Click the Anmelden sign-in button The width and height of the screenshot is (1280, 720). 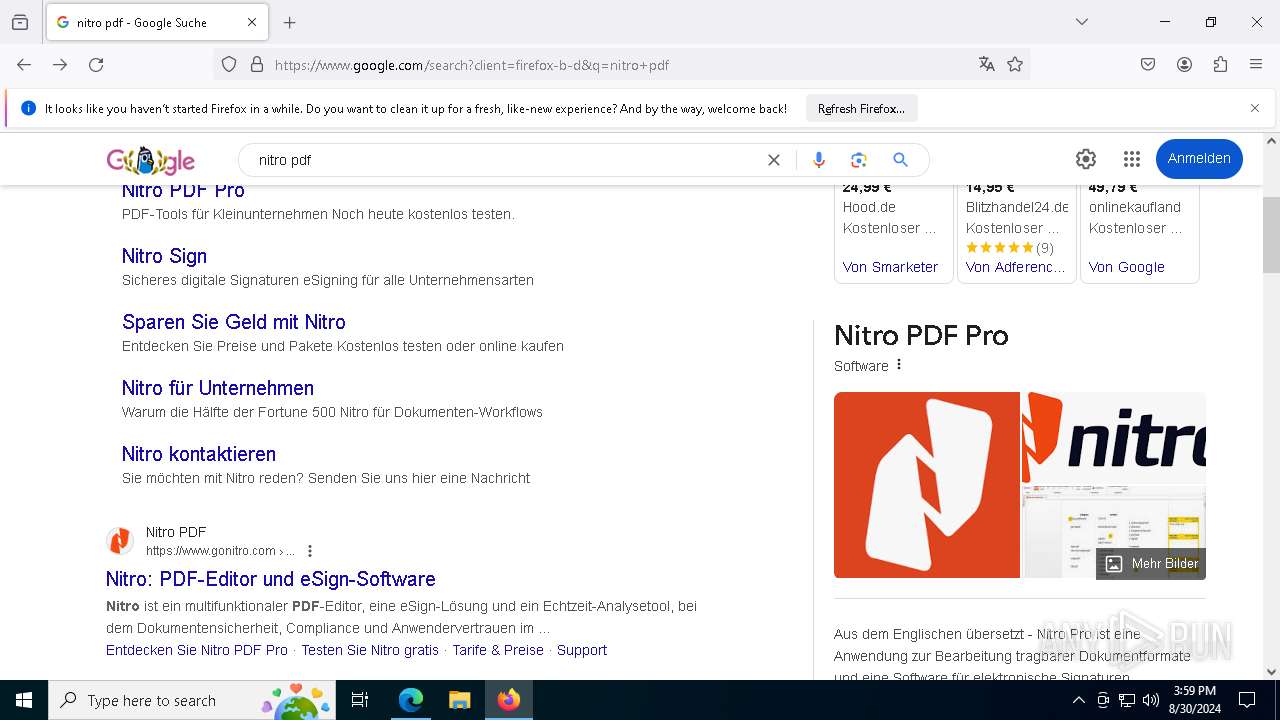1199,159
